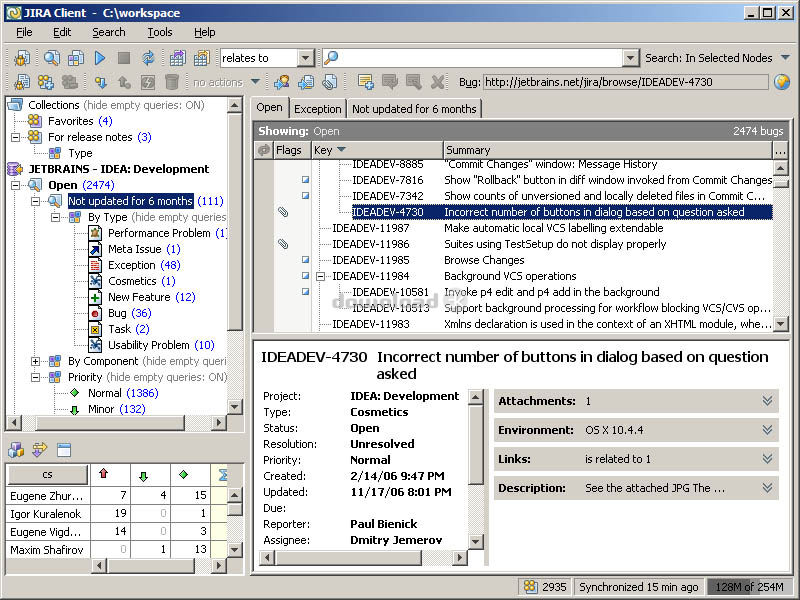Click the small window icon above the table
This screenshot has height=600, width=800.
click(64, 449)
